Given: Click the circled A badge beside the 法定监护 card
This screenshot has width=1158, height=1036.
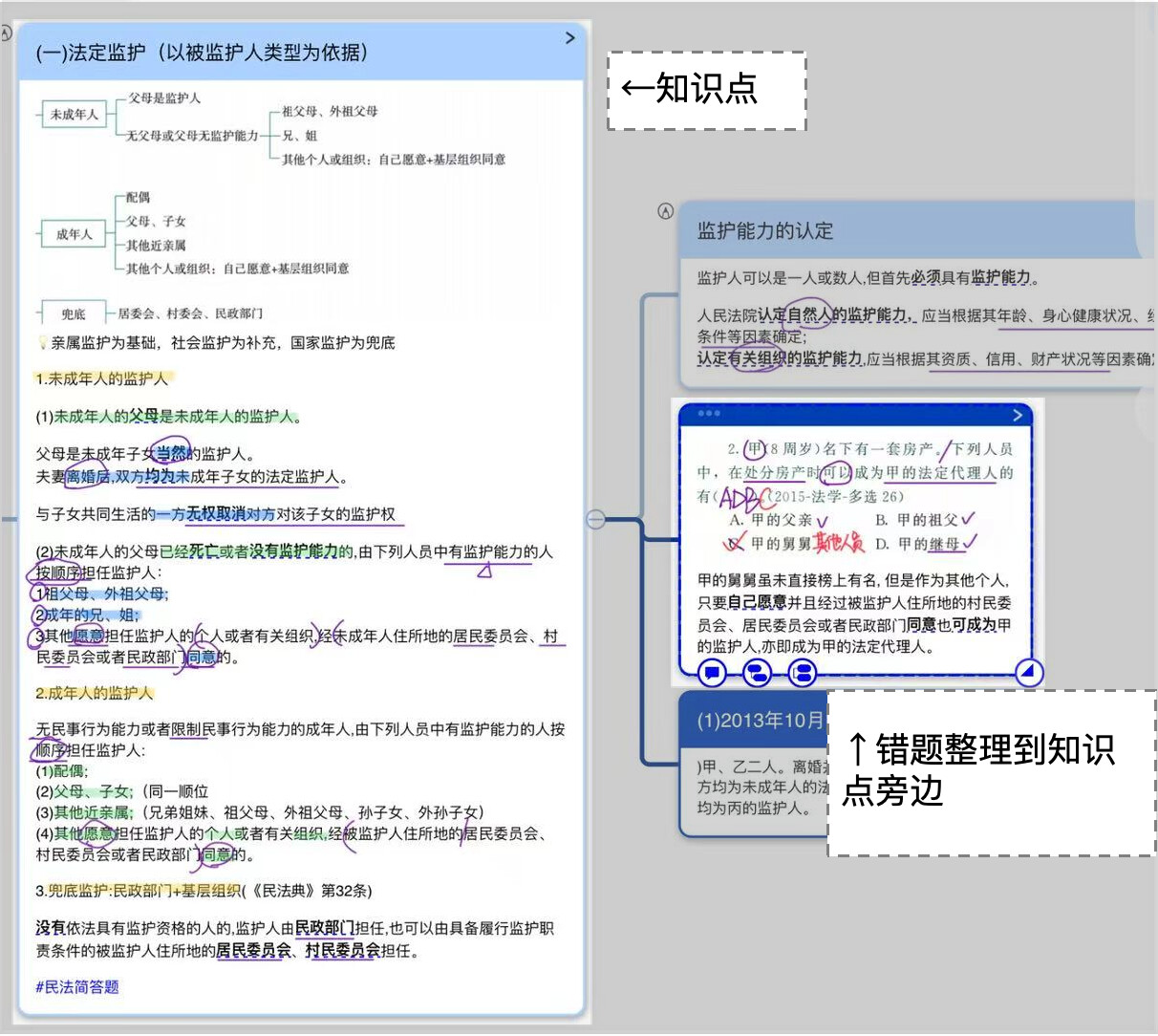Looking at the screenshot, I should coord(6,33).
